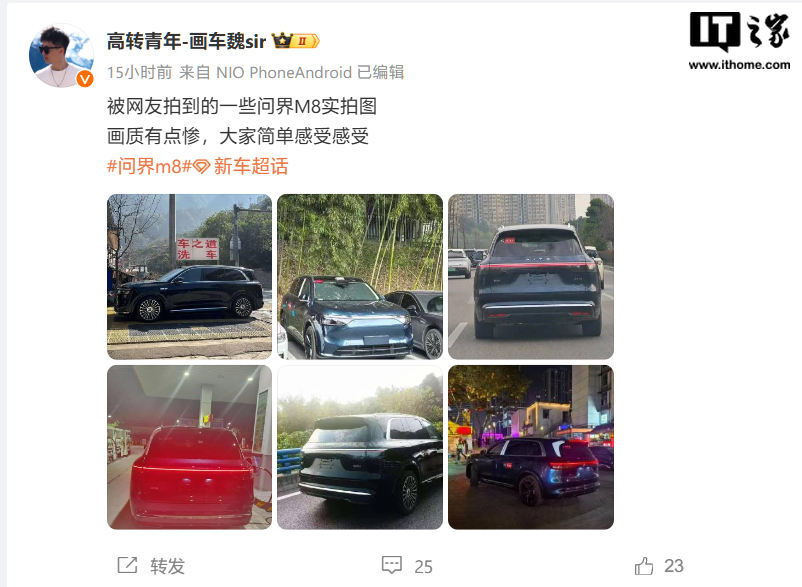Open the 新车超话 topic link

251,167
